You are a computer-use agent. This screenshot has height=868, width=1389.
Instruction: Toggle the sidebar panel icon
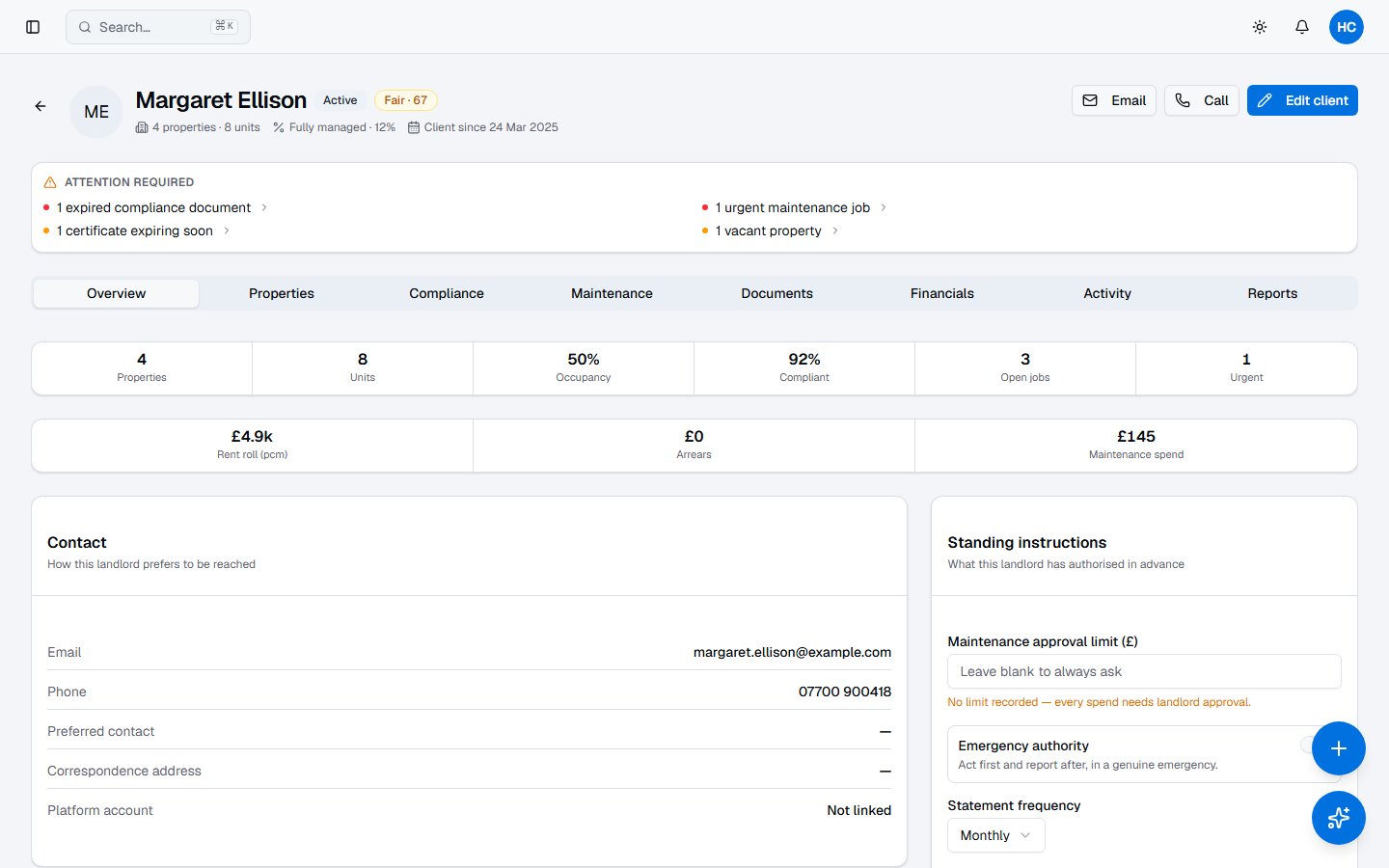click(x=33, y=27)
